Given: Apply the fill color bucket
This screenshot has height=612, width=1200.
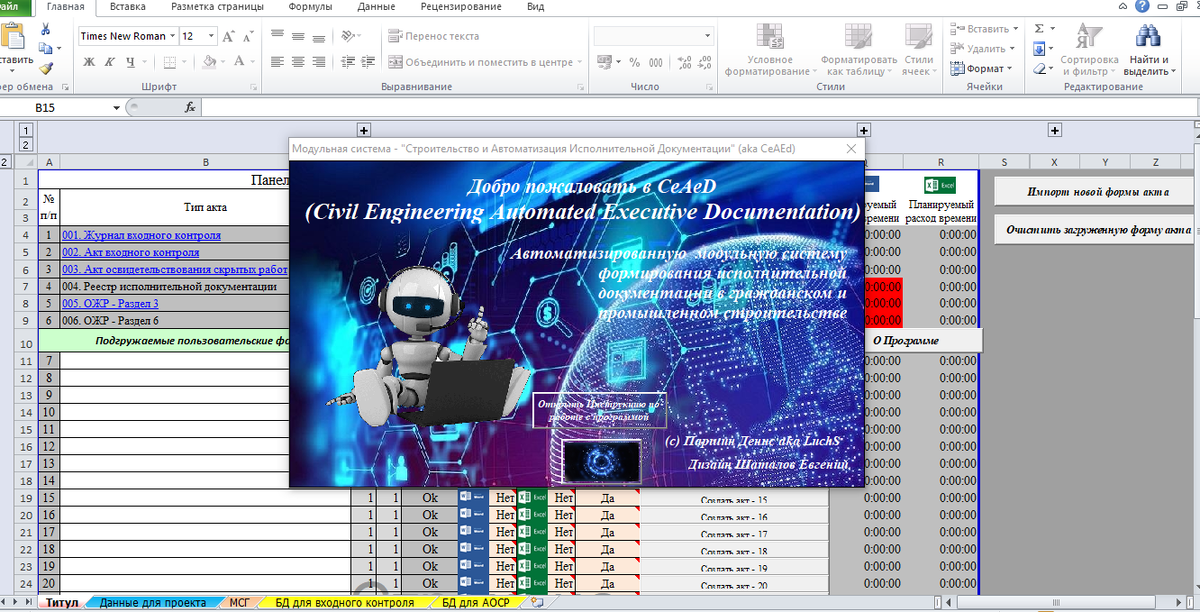Looking at the screenshot, I should coord(208,62).
